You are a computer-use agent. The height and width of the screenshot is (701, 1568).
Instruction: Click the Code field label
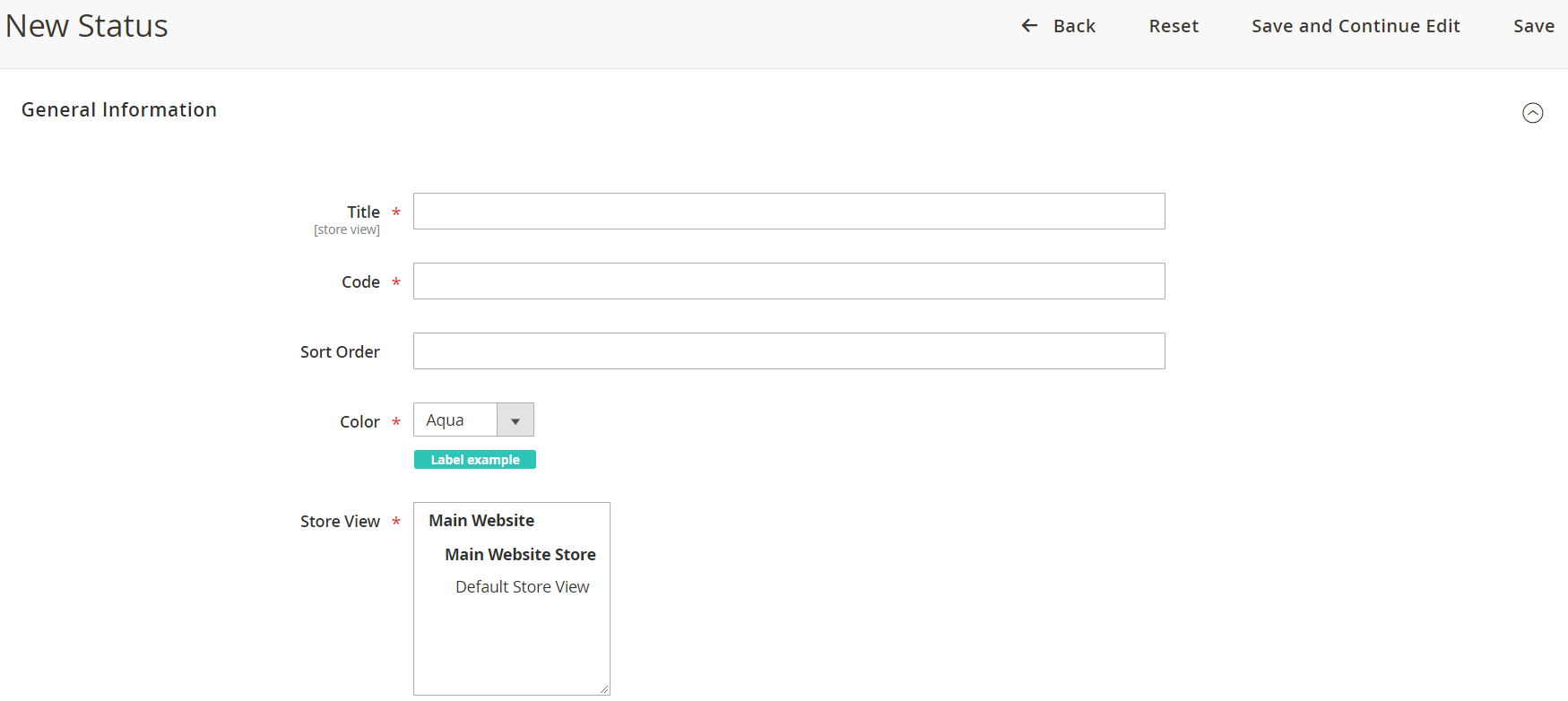point(360,282)
